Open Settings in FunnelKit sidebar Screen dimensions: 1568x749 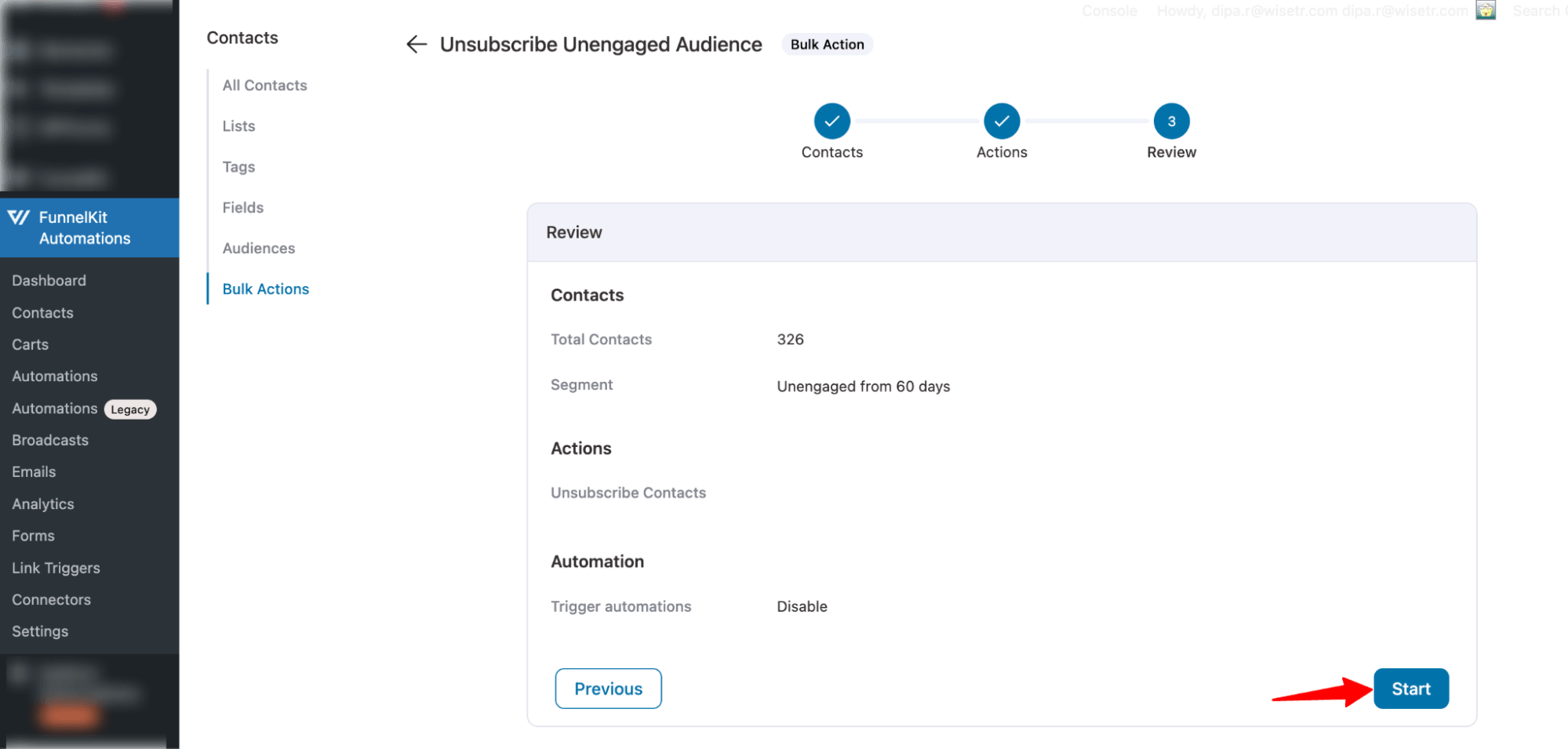click(40, 632)
